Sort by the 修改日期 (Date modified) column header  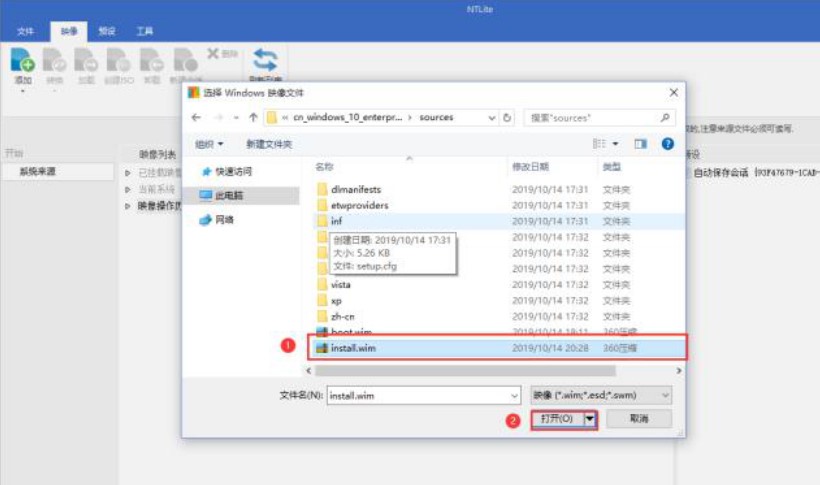click(x=530, y=166)
